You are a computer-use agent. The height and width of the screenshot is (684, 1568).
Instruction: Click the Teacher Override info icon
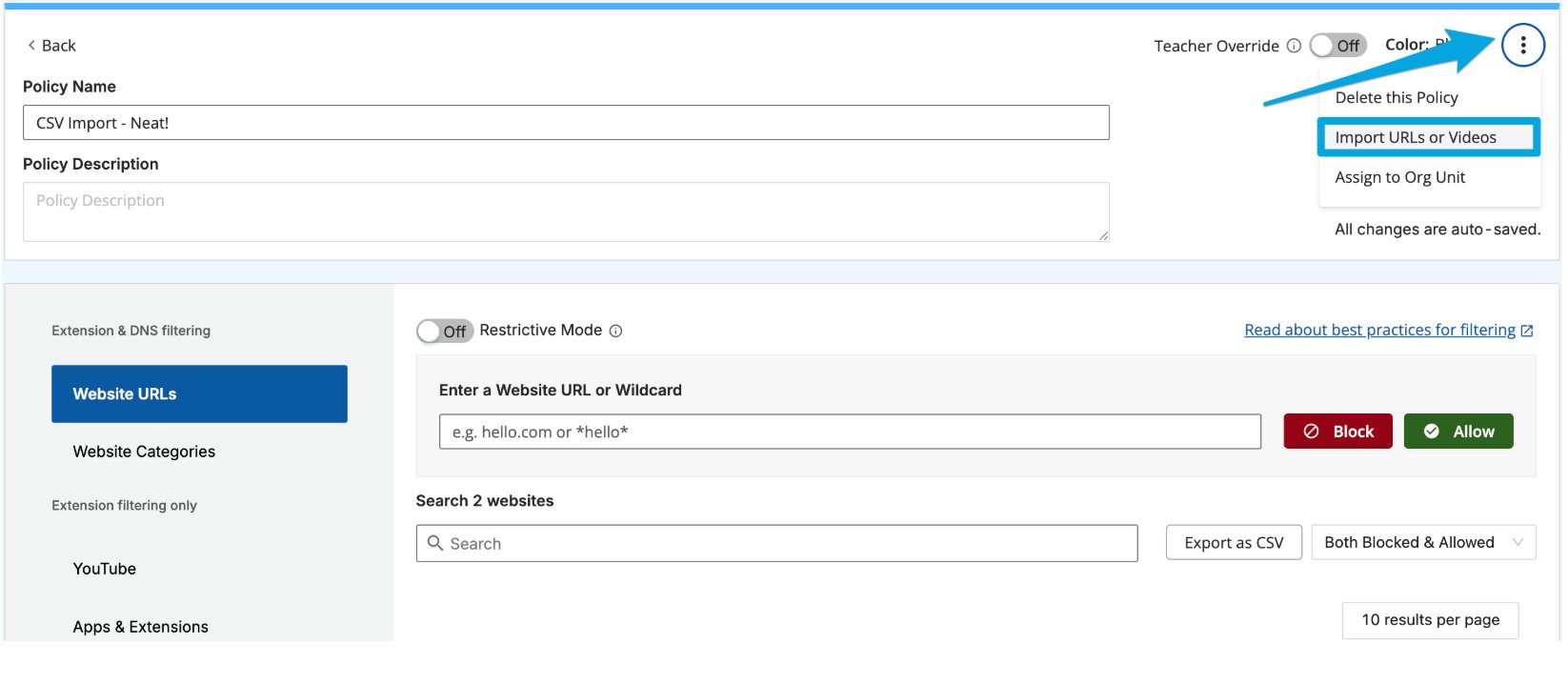point(1294,46)
